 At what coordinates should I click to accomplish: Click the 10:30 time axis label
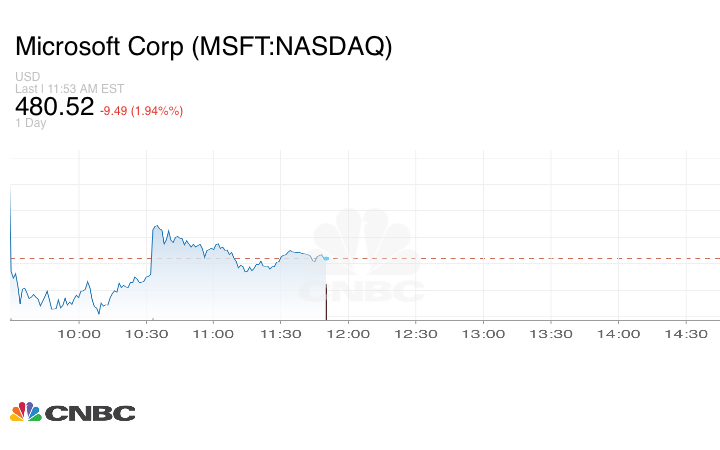tap(148, 334)
